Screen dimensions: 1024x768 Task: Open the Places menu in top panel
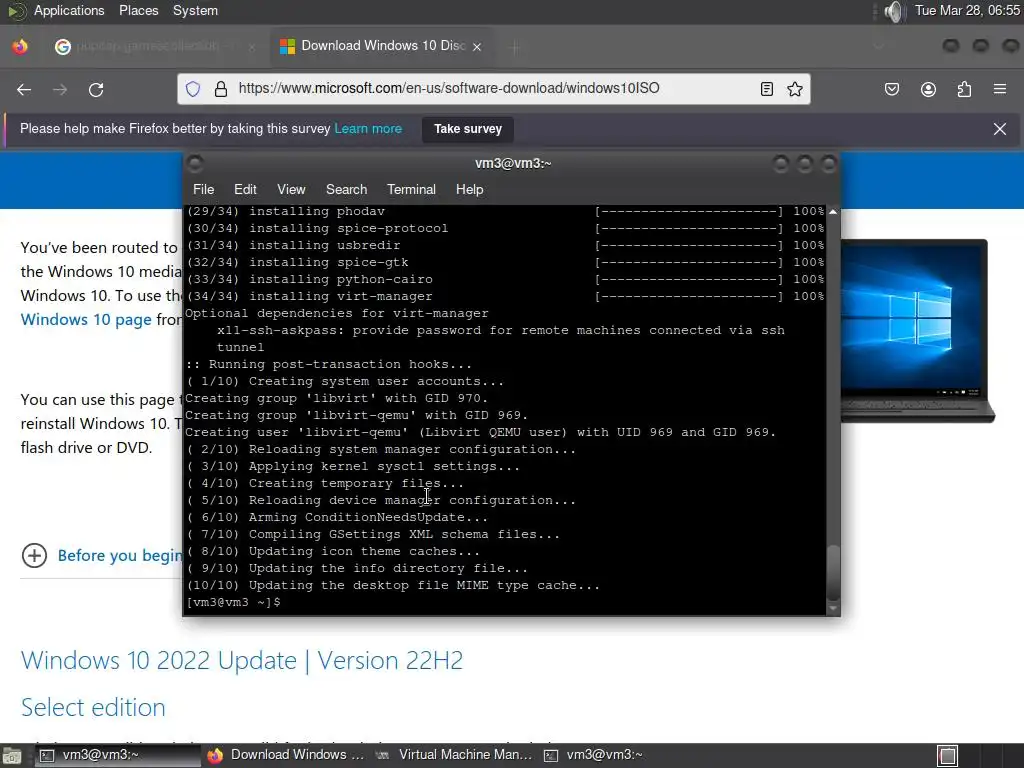(x=138, y=10)
